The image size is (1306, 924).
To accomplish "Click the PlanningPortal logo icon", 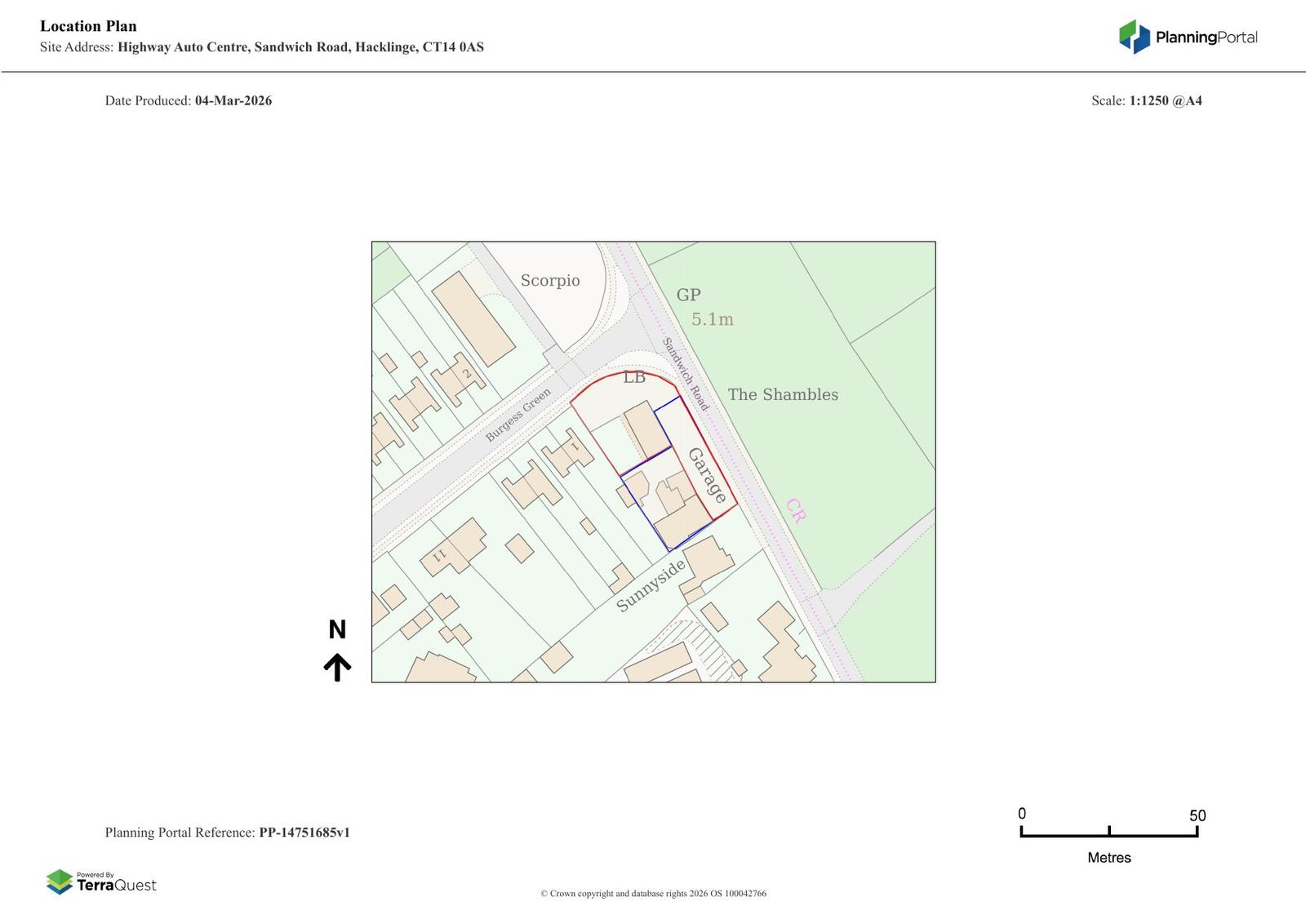I will 1134,37.
